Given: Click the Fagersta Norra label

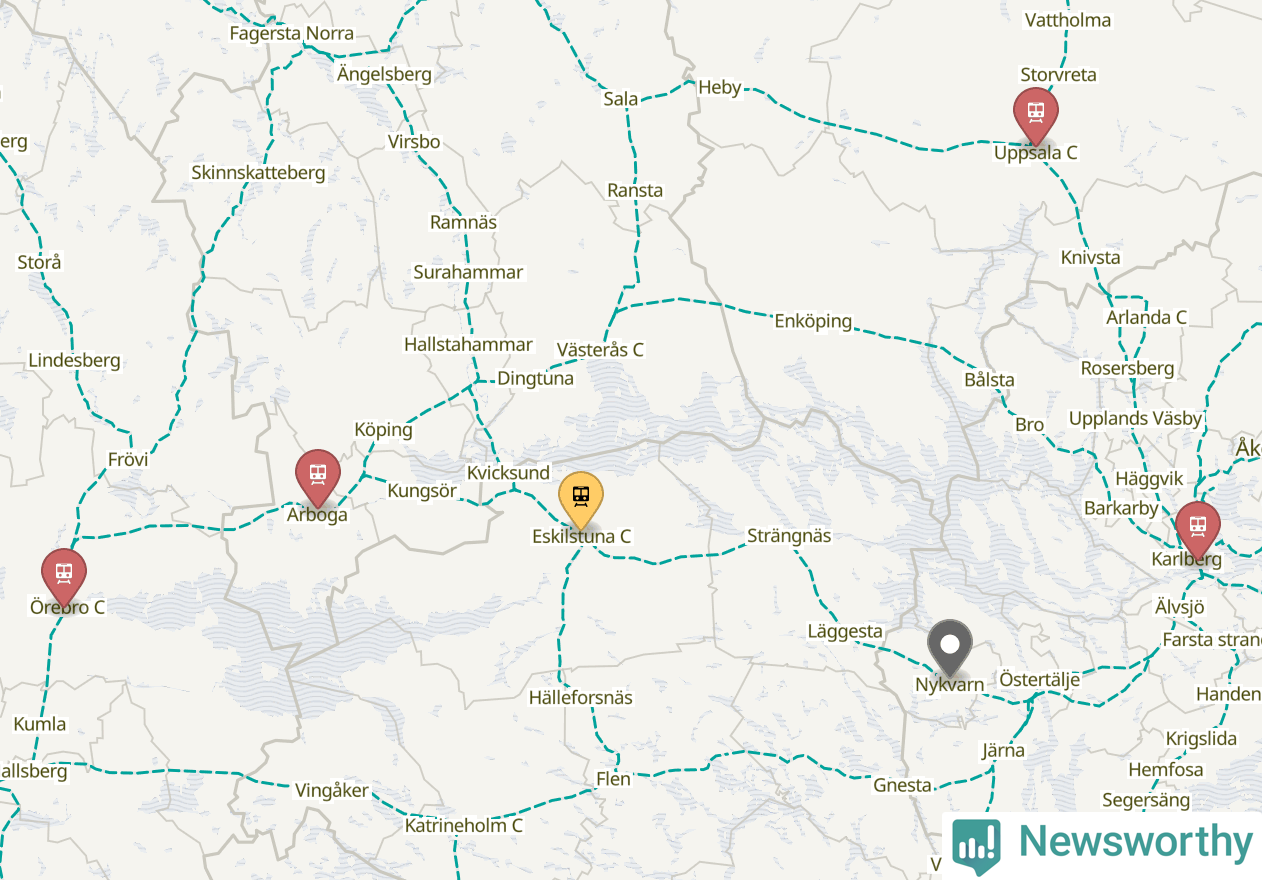Looking at the screenshot, I should [292, 33].
